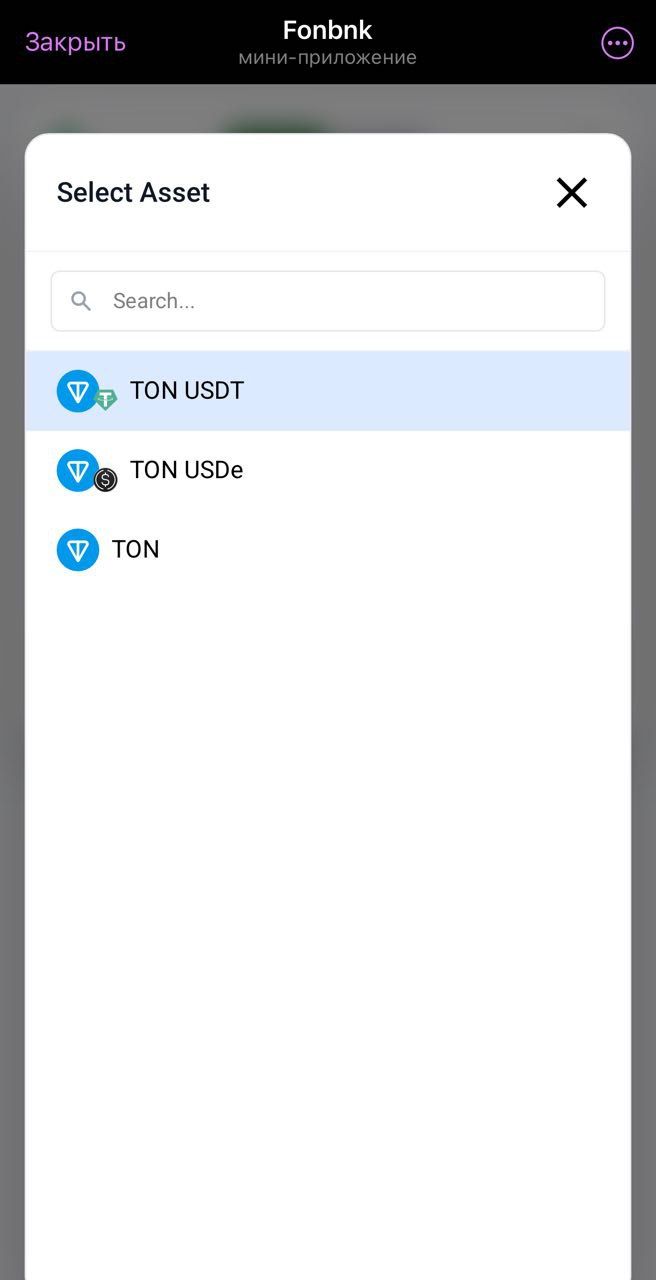
Task: Tap the plain TON diamond icon
Action: pos(78,549)
